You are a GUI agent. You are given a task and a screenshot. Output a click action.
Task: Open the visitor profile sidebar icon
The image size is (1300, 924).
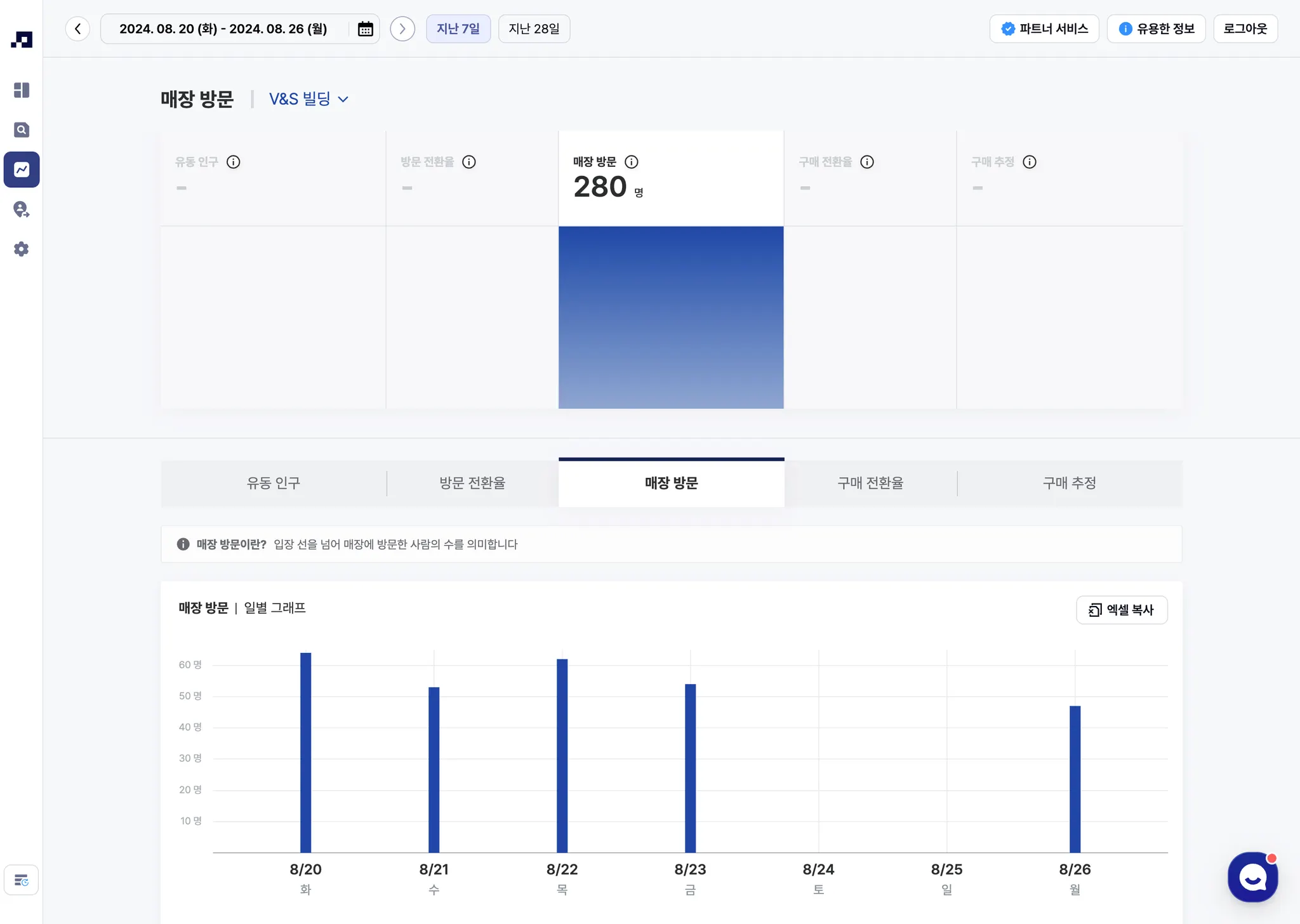tap(22, 209)
